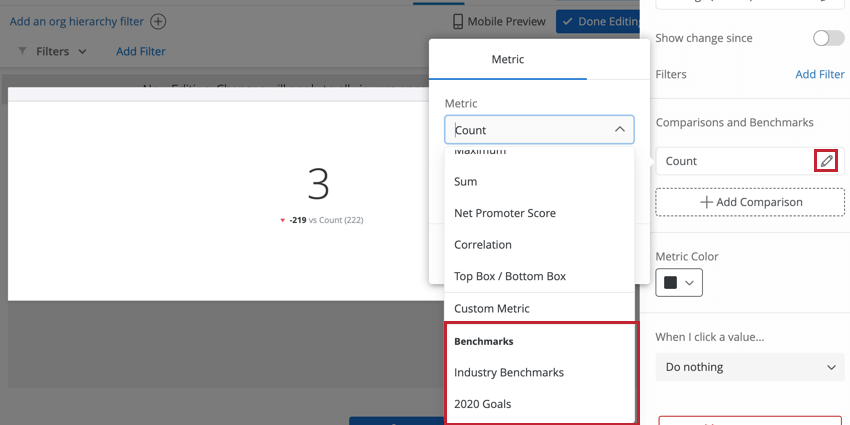The height and width of the screenshot is (425, 850).
Task: Toggle the Show change since switch
Action: coord(828,38)
